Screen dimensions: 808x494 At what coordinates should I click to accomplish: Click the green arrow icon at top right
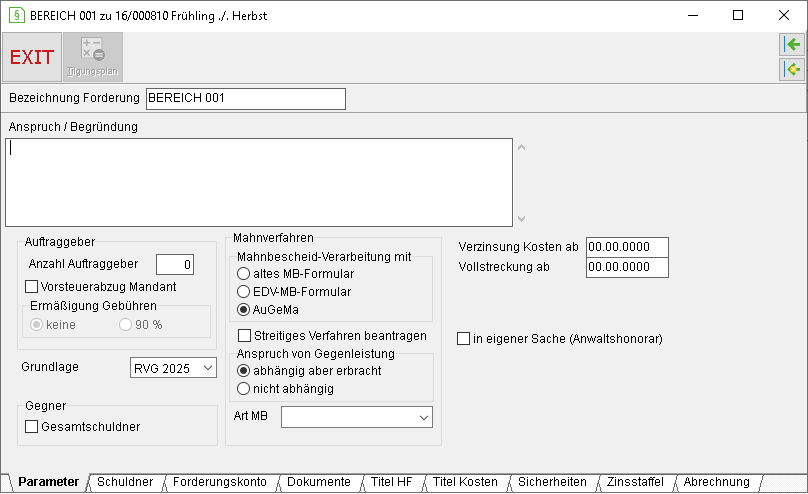[x=792, y=45]
